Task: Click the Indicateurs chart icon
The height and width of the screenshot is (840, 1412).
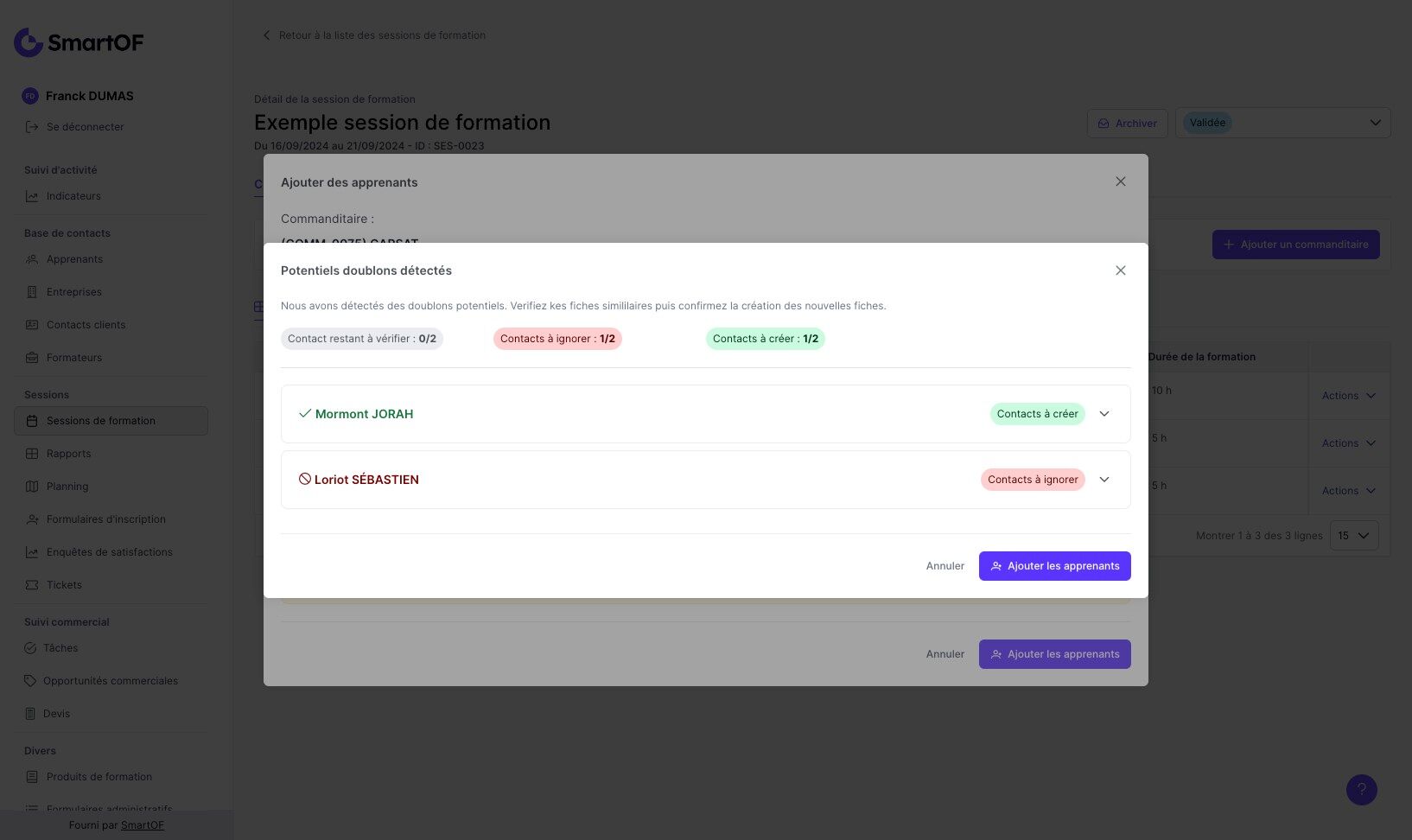Action: pos(32,196)
